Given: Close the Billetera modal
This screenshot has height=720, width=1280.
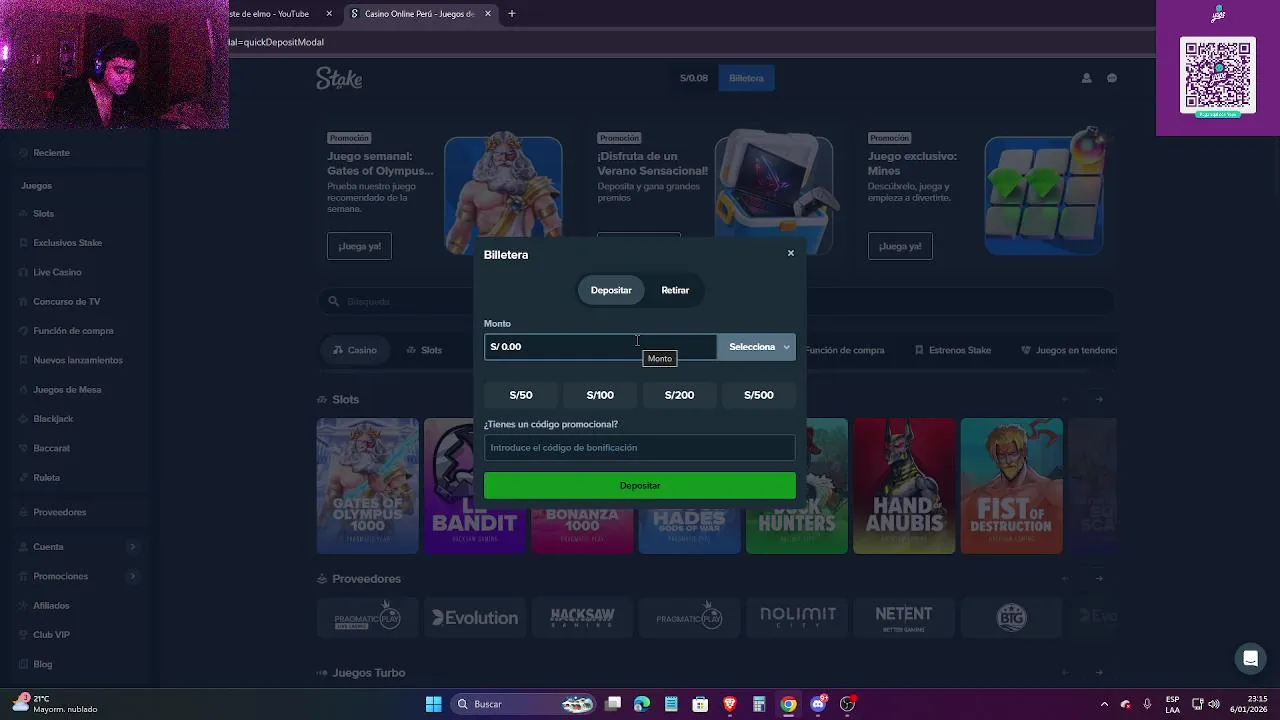Looking at the screenshot, I should pos(790,253).
